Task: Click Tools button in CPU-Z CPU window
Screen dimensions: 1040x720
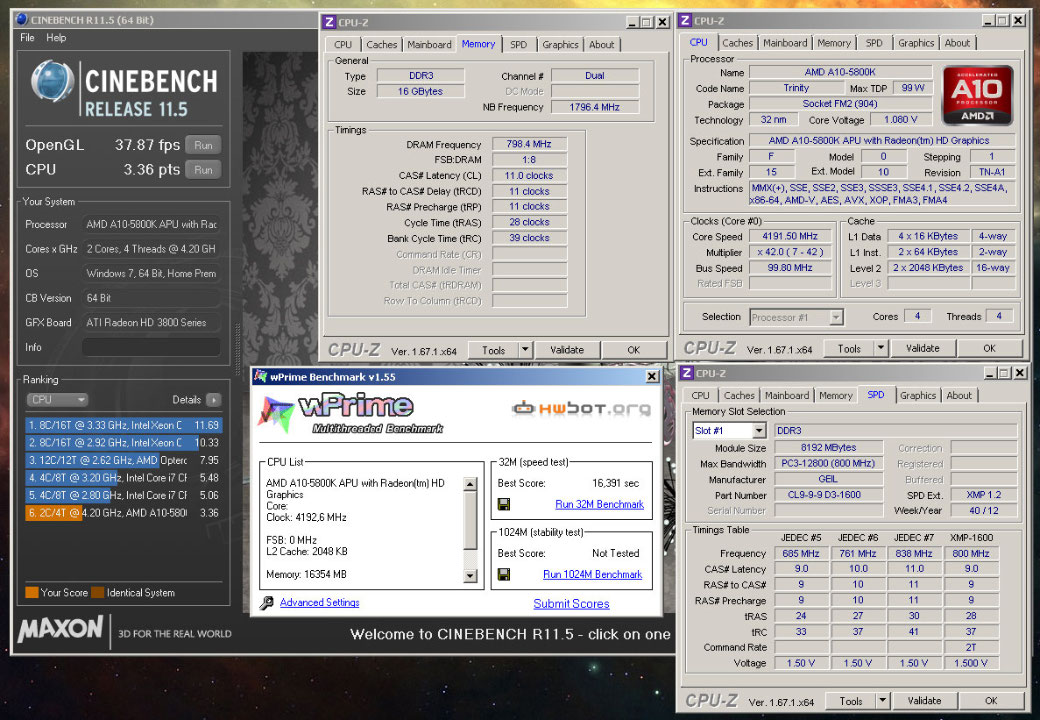Action: pyautogui.click(x=849, y=348)
